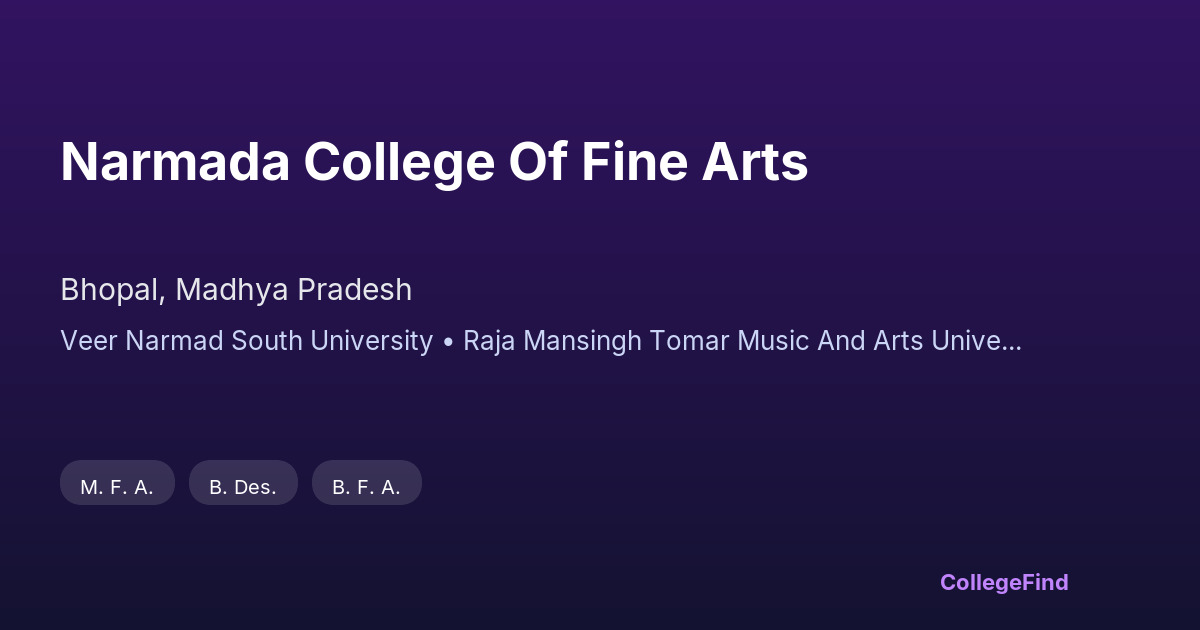The image size is (1200, 630).
Task: Open the Veer Narmad South University affiliation
Action: 246,341
